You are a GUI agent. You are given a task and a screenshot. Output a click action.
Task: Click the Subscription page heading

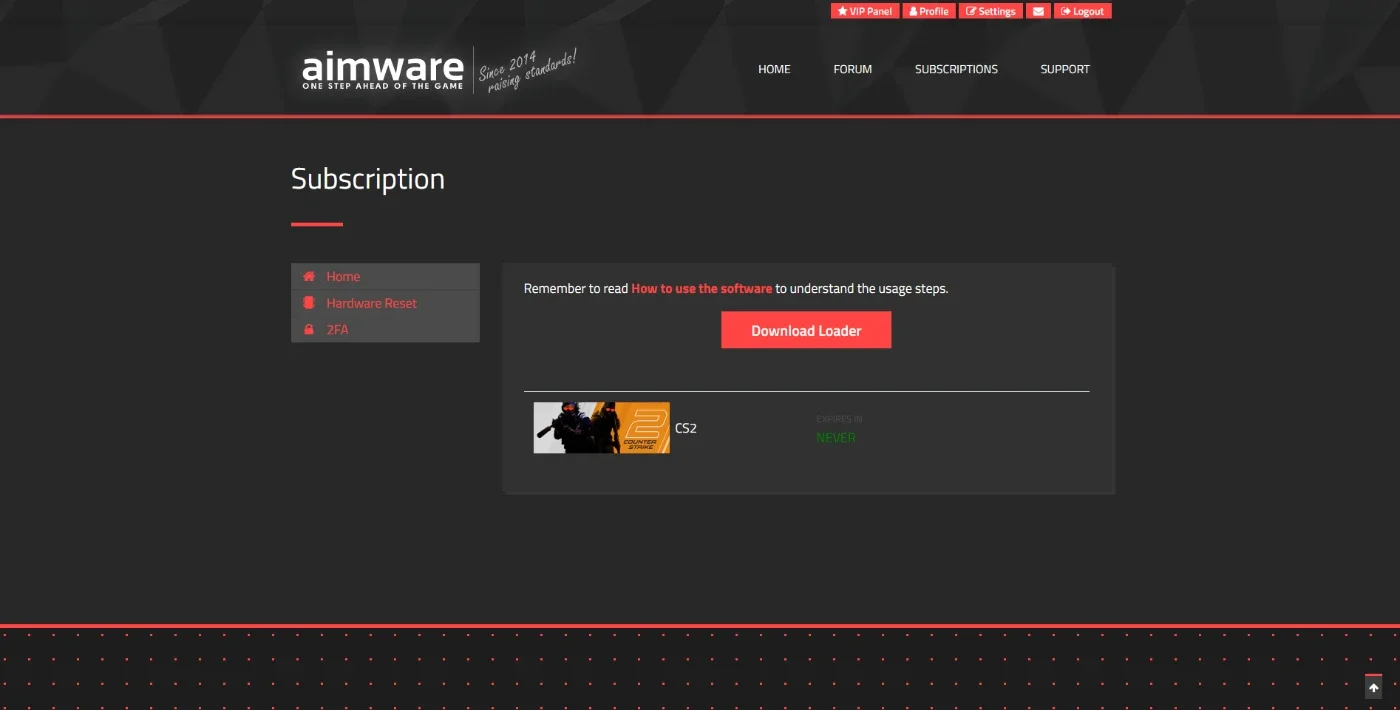tap(368, 179)
